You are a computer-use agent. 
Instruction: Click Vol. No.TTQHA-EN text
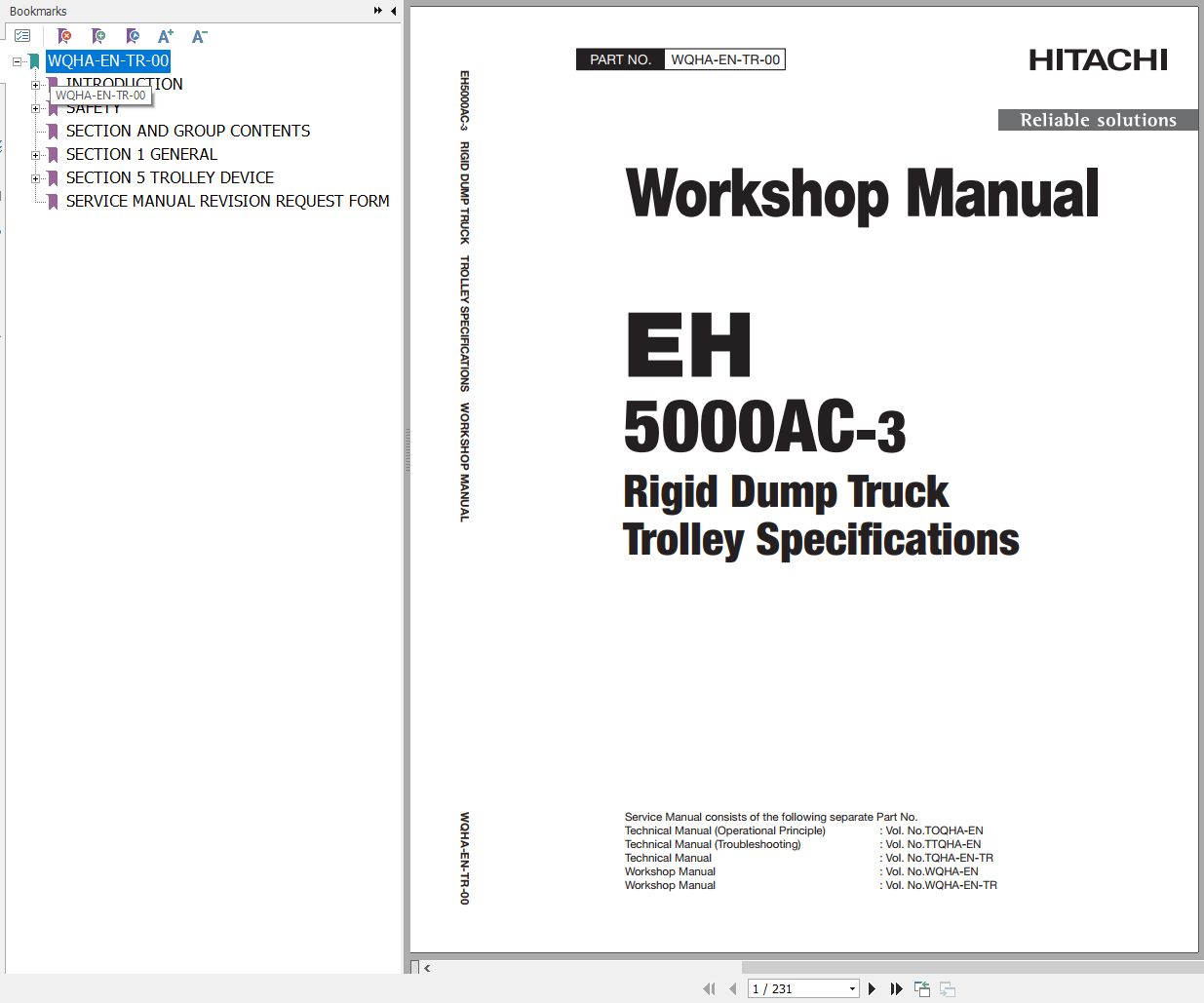tap(933, 844)
